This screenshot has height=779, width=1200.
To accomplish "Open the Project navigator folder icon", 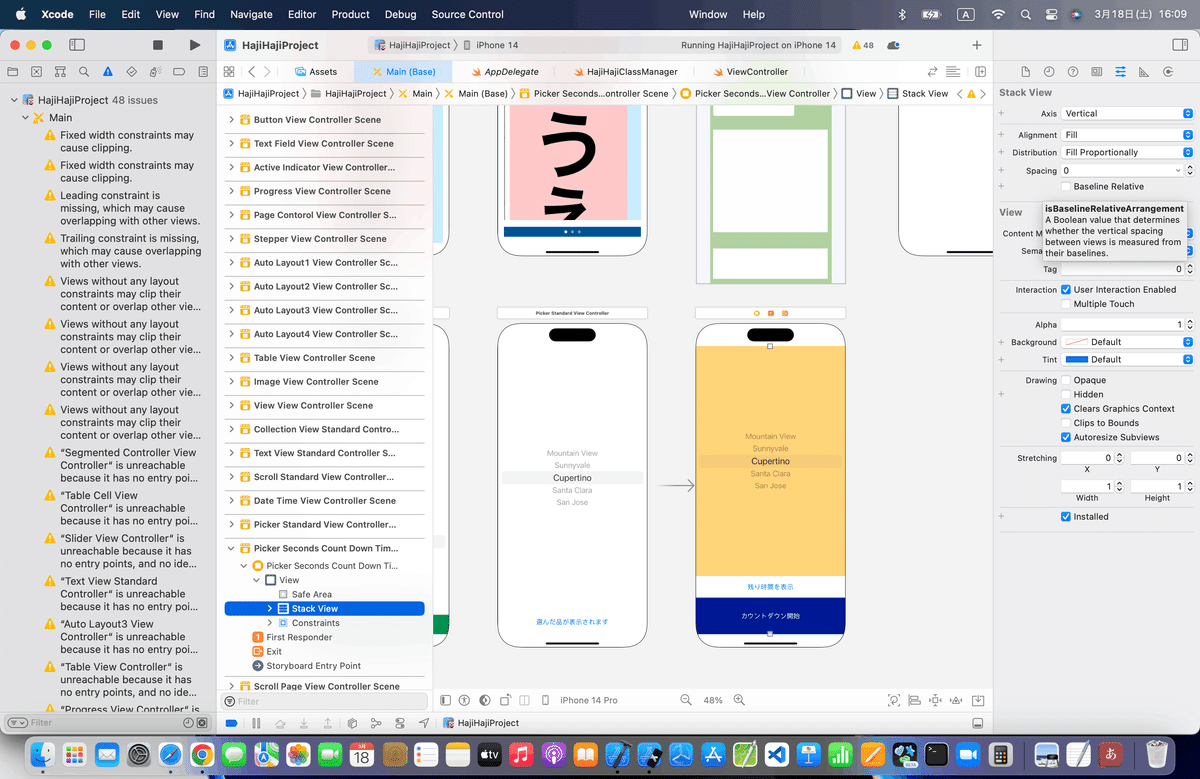I will [x=13, y=72].
